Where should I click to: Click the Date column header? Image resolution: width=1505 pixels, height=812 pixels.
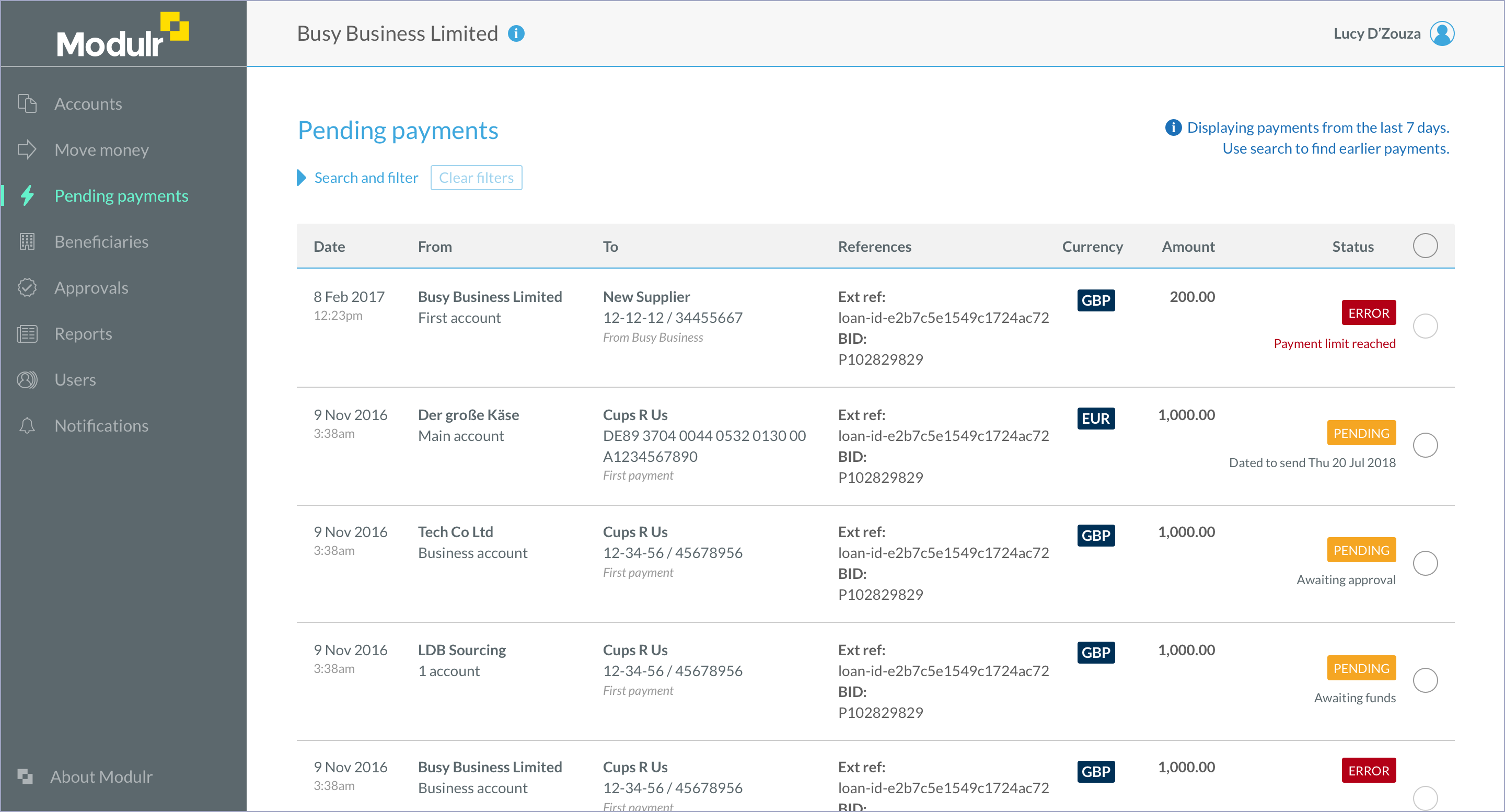[329, 247]
